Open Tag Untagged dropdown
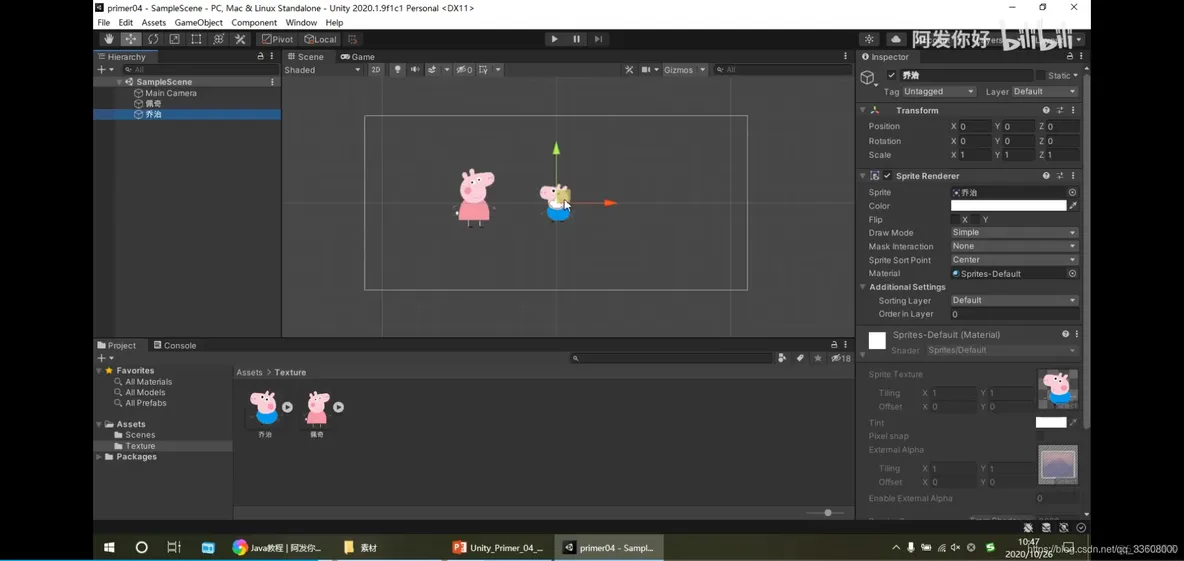This screenshot has width=1184, height=561. 939,91
